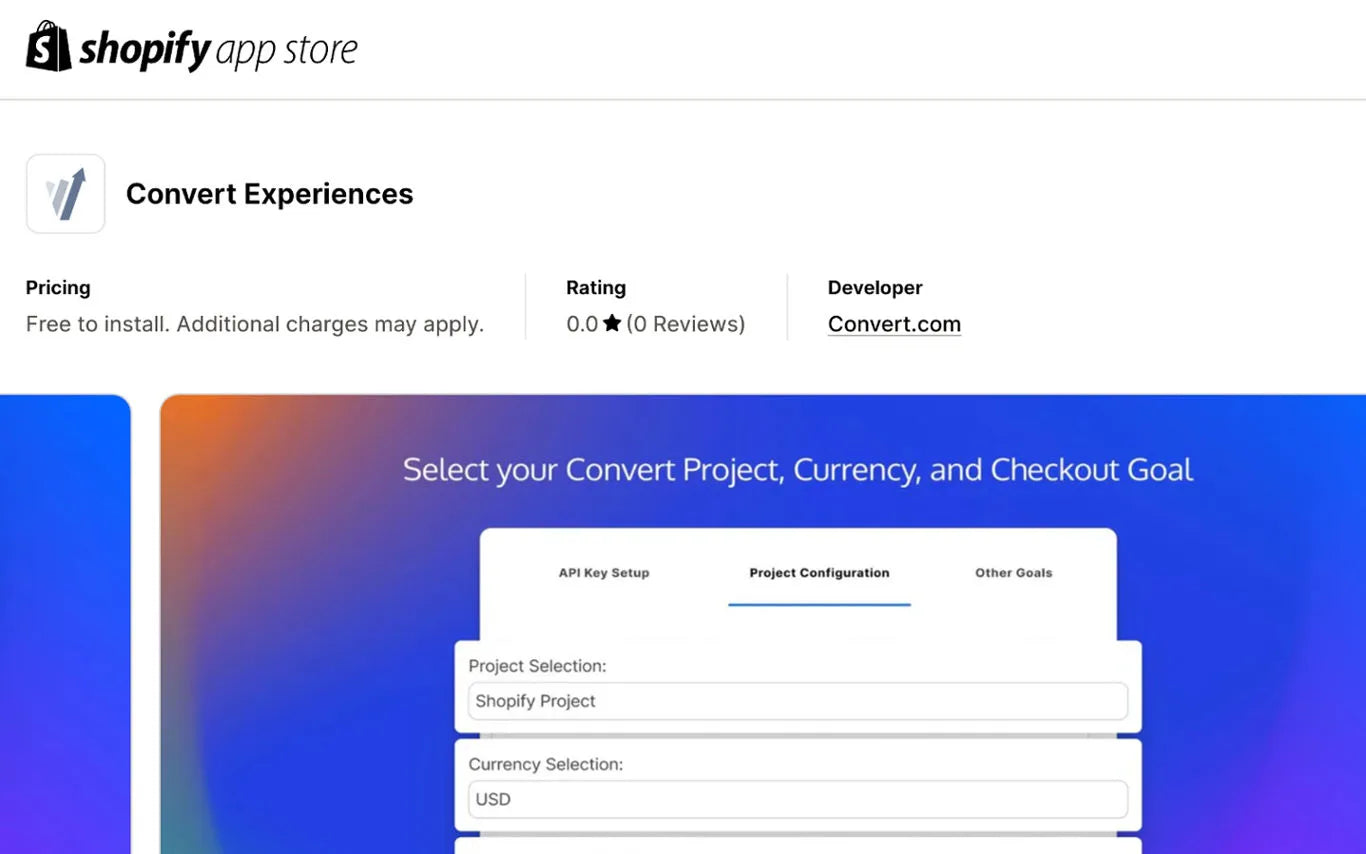Open the USD currency selection dropdown

[798, 799]
